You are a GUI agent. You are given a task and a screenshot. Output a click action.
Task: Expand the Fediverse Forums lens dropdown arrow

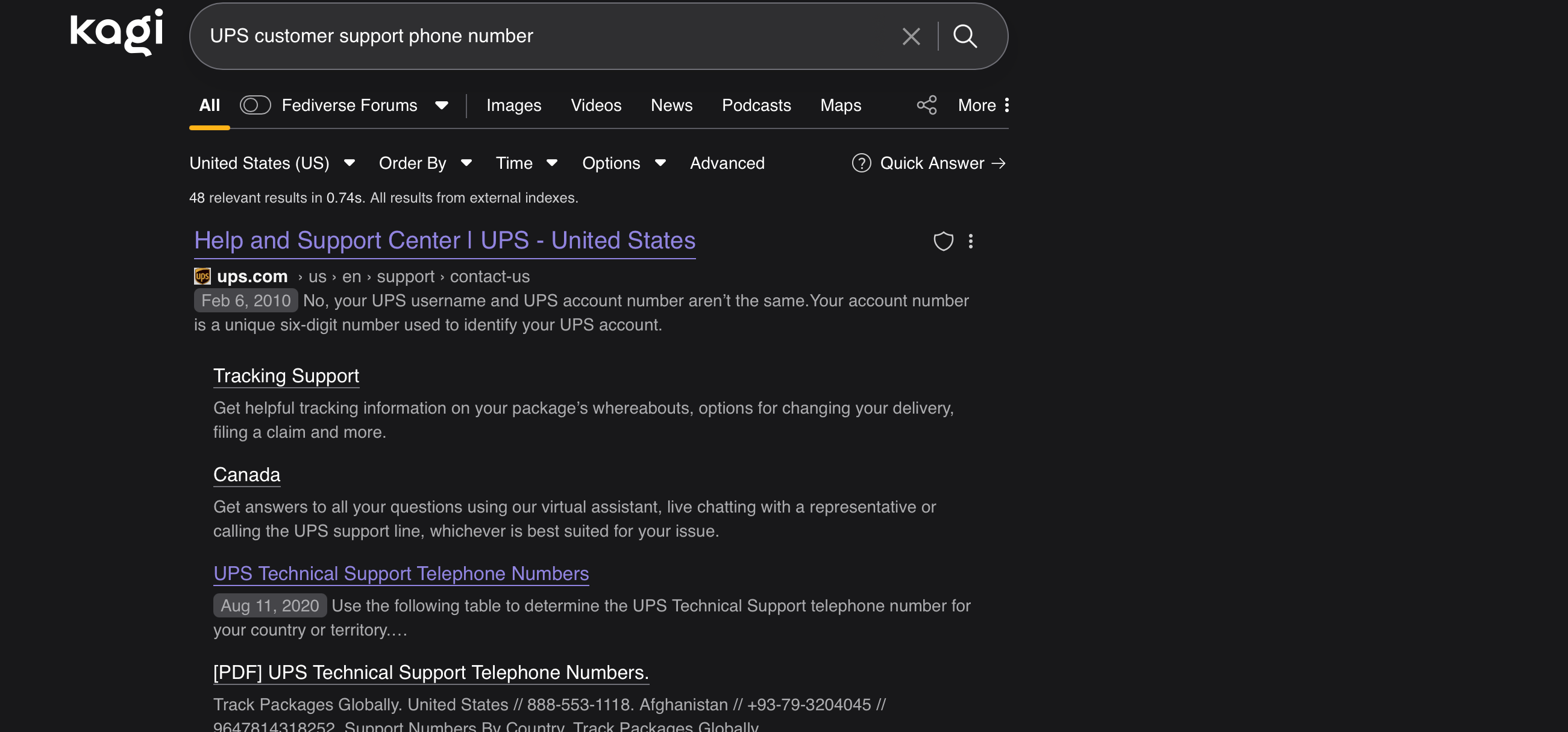442,105
